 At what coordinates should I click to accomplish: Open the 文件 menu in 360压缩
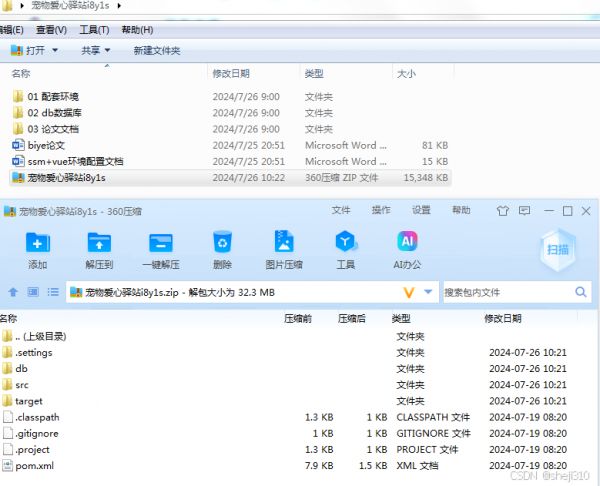click(x=341, y=210)
